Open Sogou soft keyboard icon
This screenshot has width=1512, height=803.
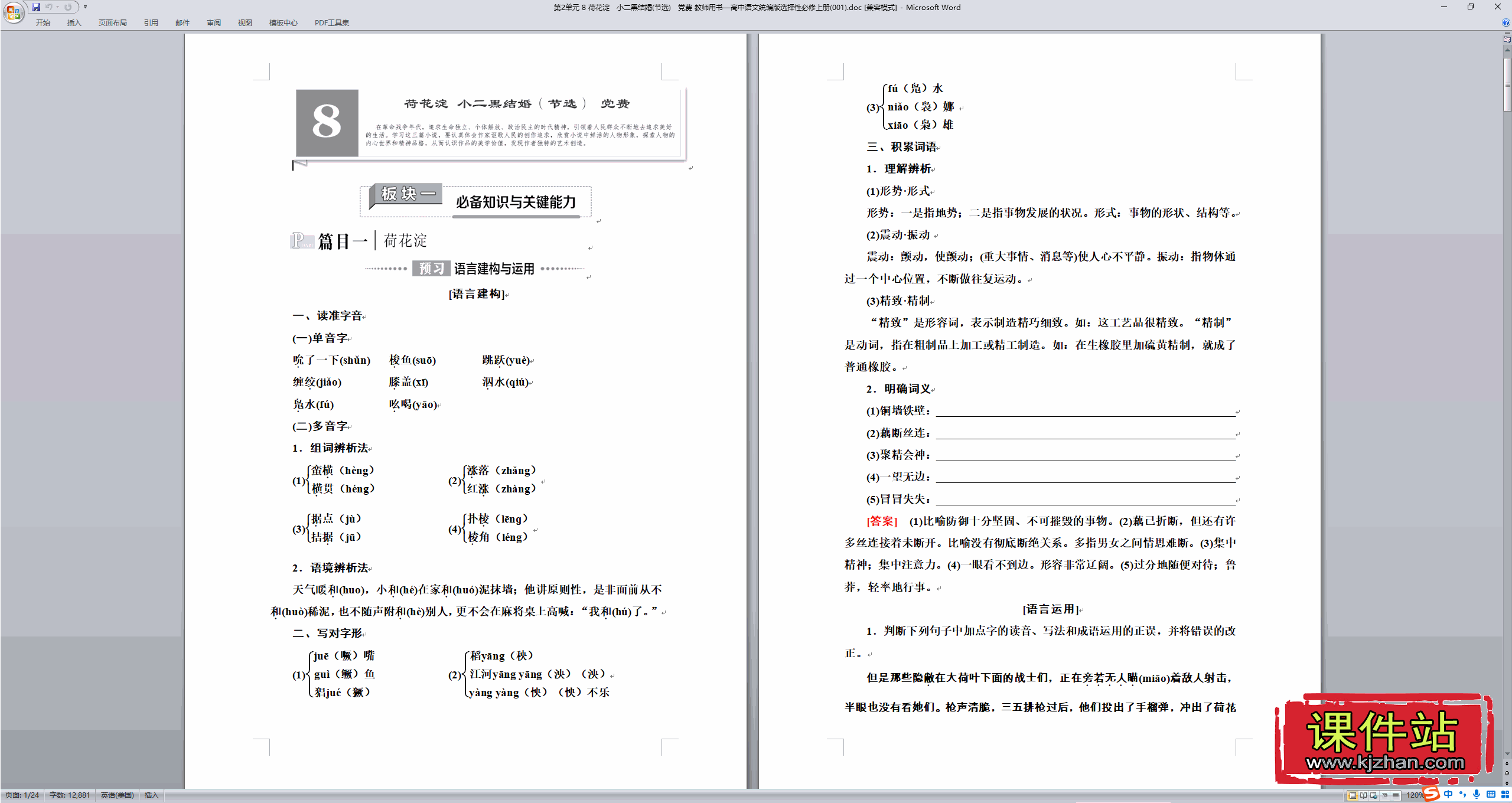pos(1491,795)
